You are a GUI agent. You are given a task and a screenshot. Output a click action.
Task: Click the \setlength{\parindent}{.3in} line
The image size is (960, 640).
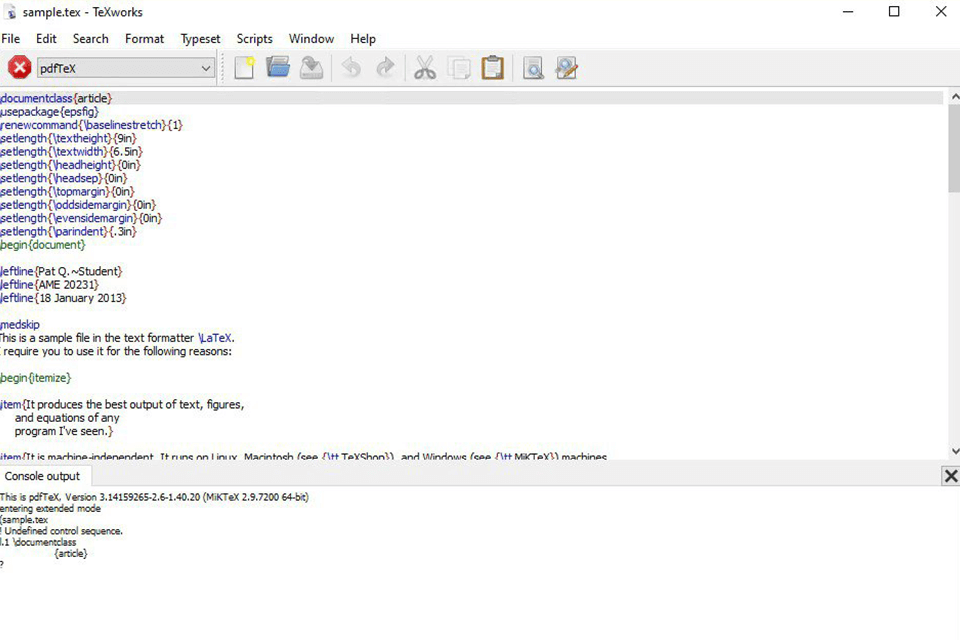(x=69, y=232)
